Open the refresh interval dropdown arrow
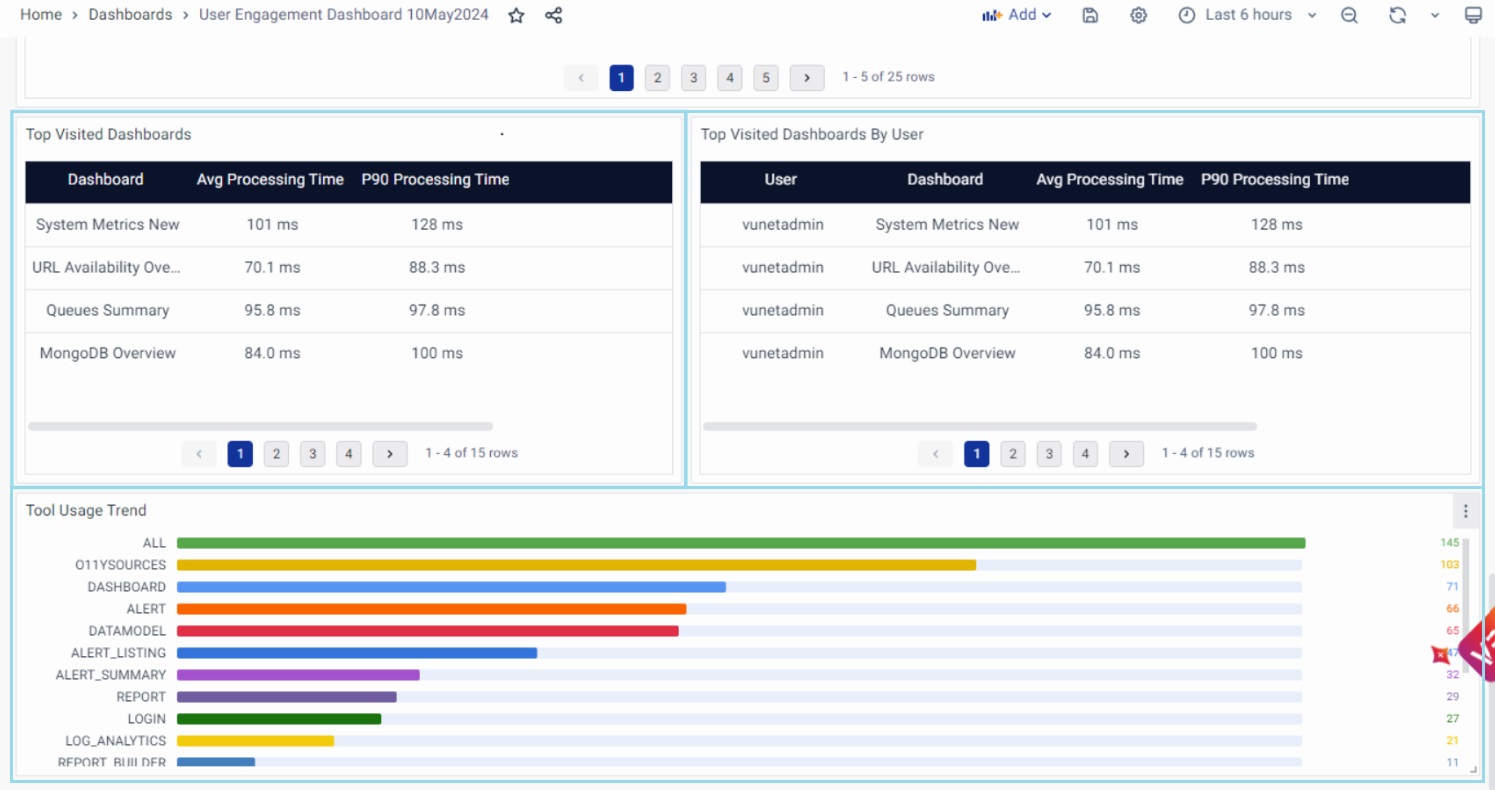Viewport: 1495px width, 790px height. point(1435,16)
